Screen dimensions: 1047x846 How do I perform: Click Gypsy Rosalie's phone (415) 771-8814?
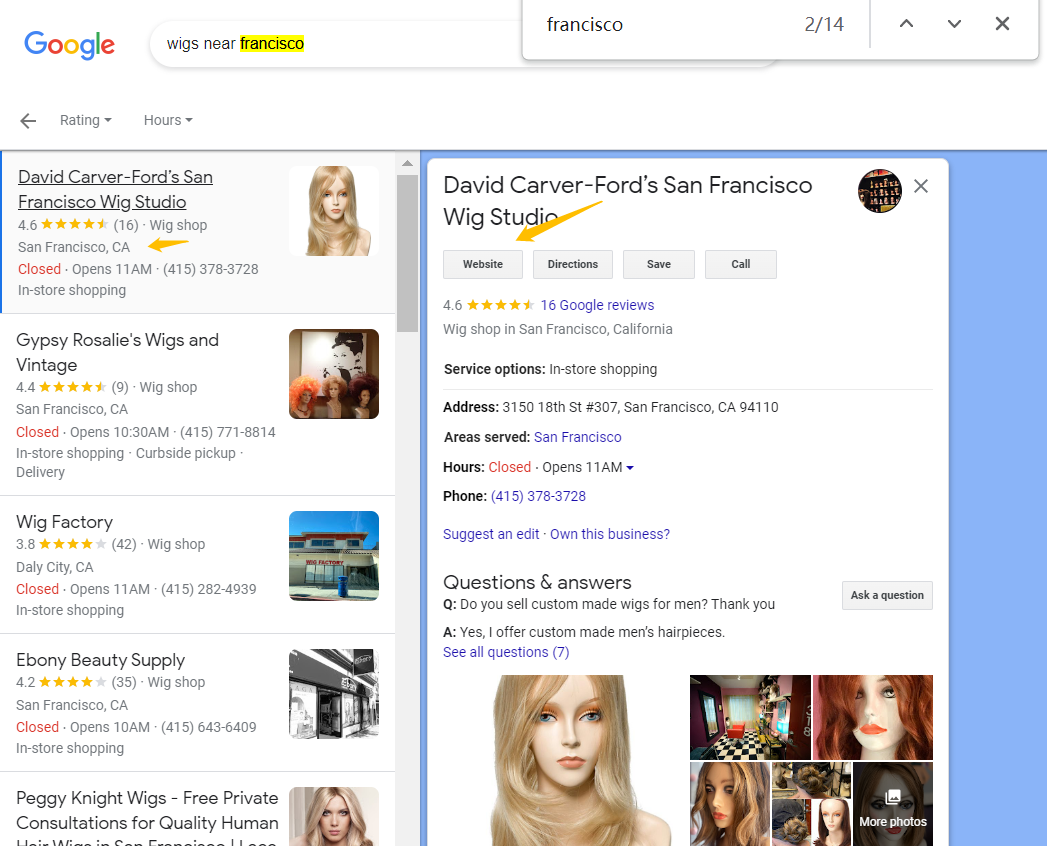coord(228,432)
